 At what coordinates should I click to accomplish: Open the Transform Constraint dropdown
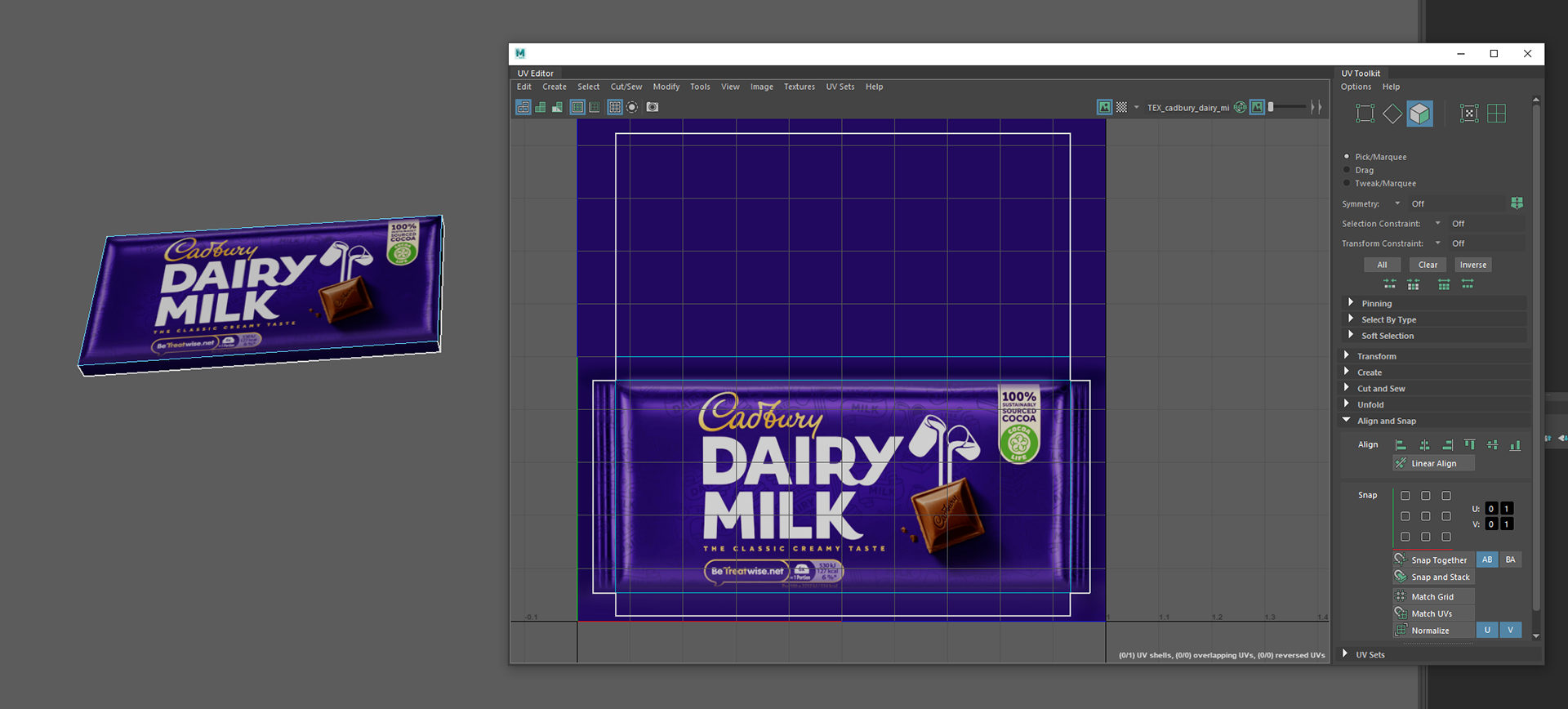tap(1438, 243)
